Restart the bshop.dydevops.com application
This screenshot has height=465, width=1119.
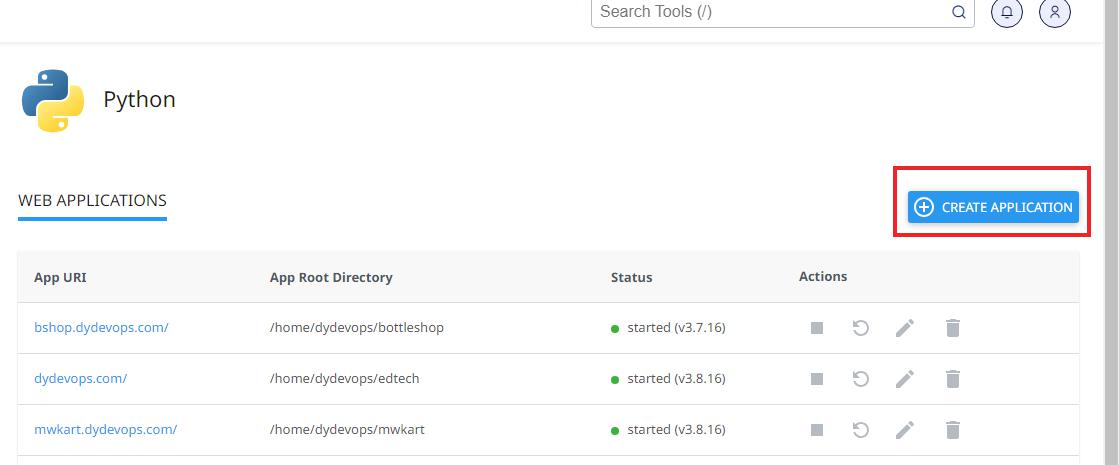coord(861,328)
